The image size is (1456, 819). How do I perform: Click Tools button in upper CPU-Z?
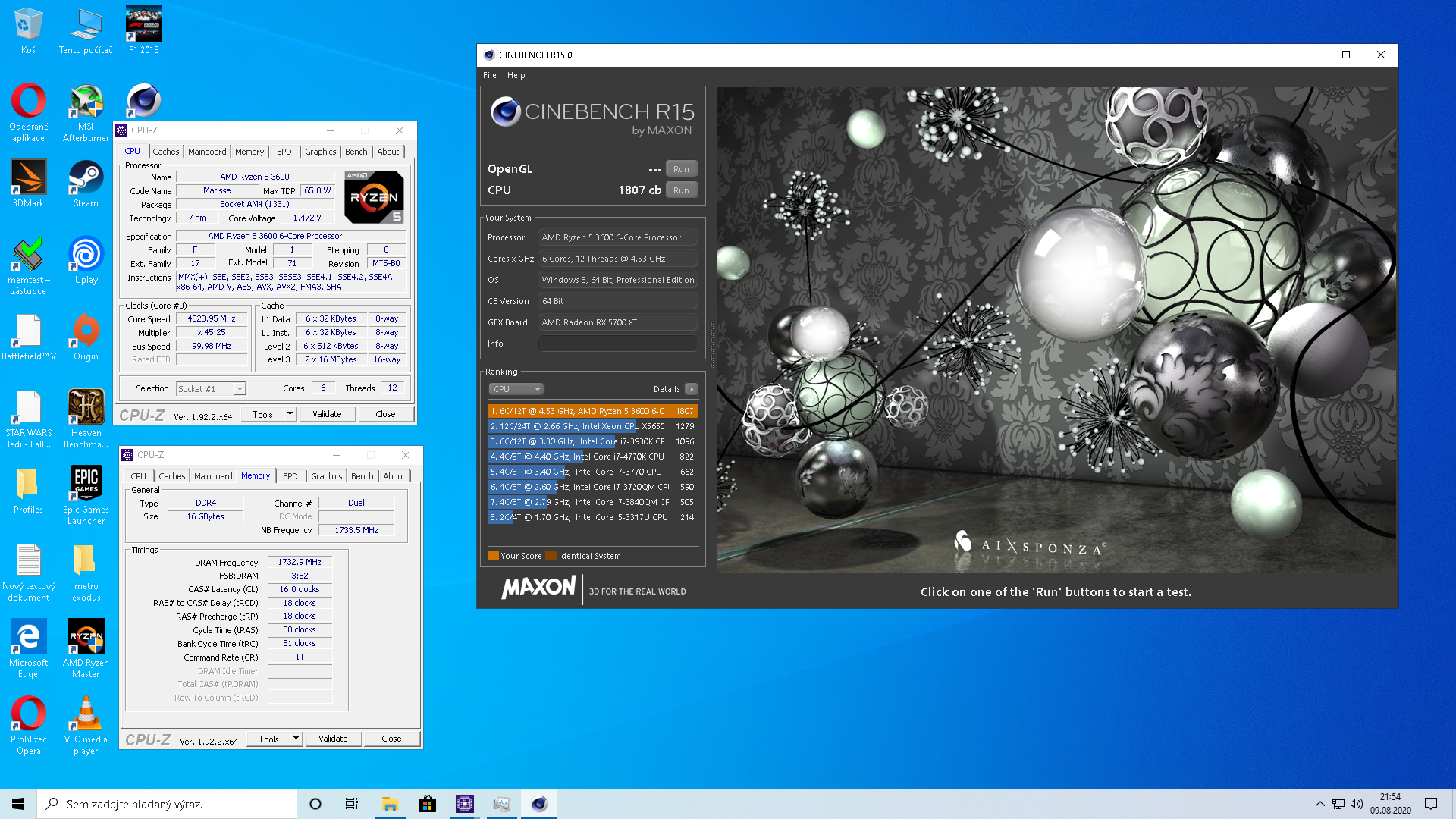pyautogui.click(x=262, y=414)
